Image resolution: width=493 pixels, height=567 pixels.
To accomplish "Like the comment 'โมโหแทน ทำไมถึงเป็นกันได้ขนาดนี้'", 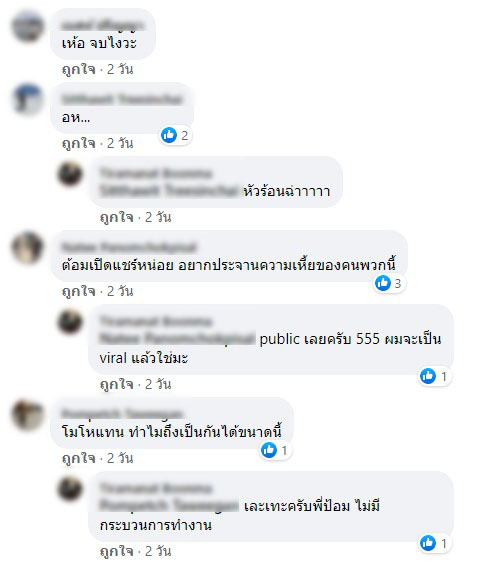I will point(78,458).
